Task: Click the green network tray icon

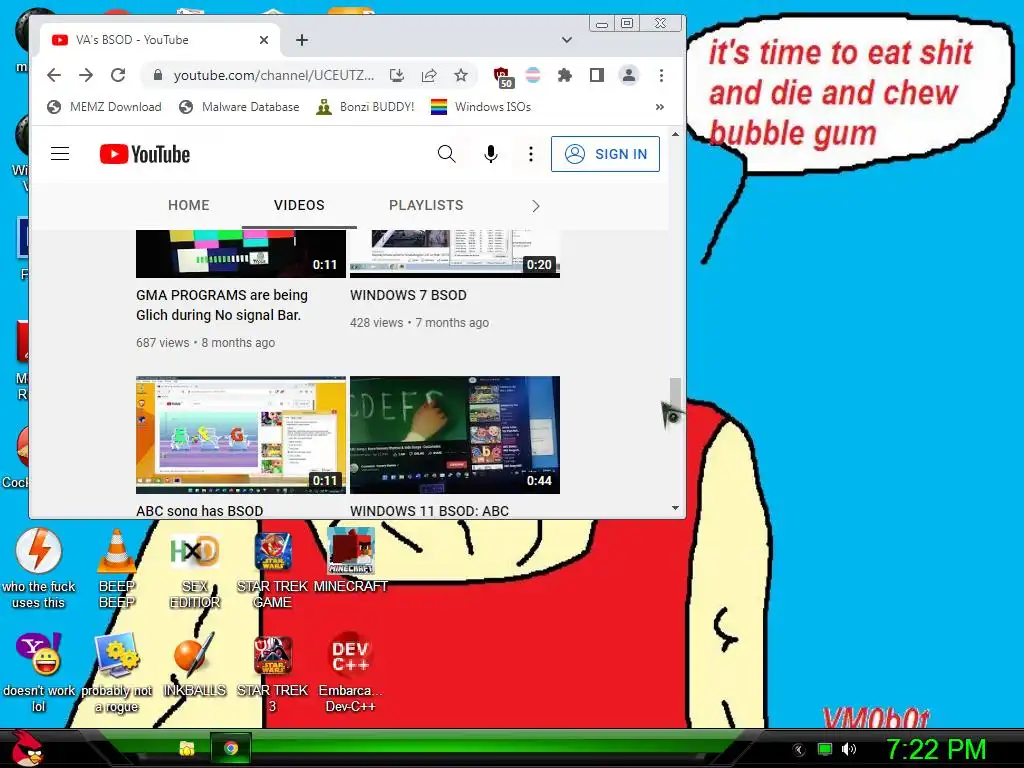Action: (x=825, y=749)
